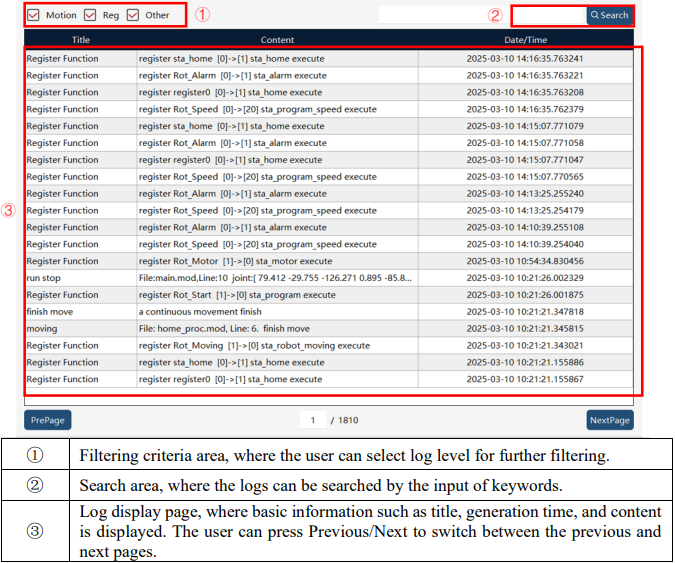675x563 pixels.
Task: Select the 'moving' log row title
Action: (42, 329)
